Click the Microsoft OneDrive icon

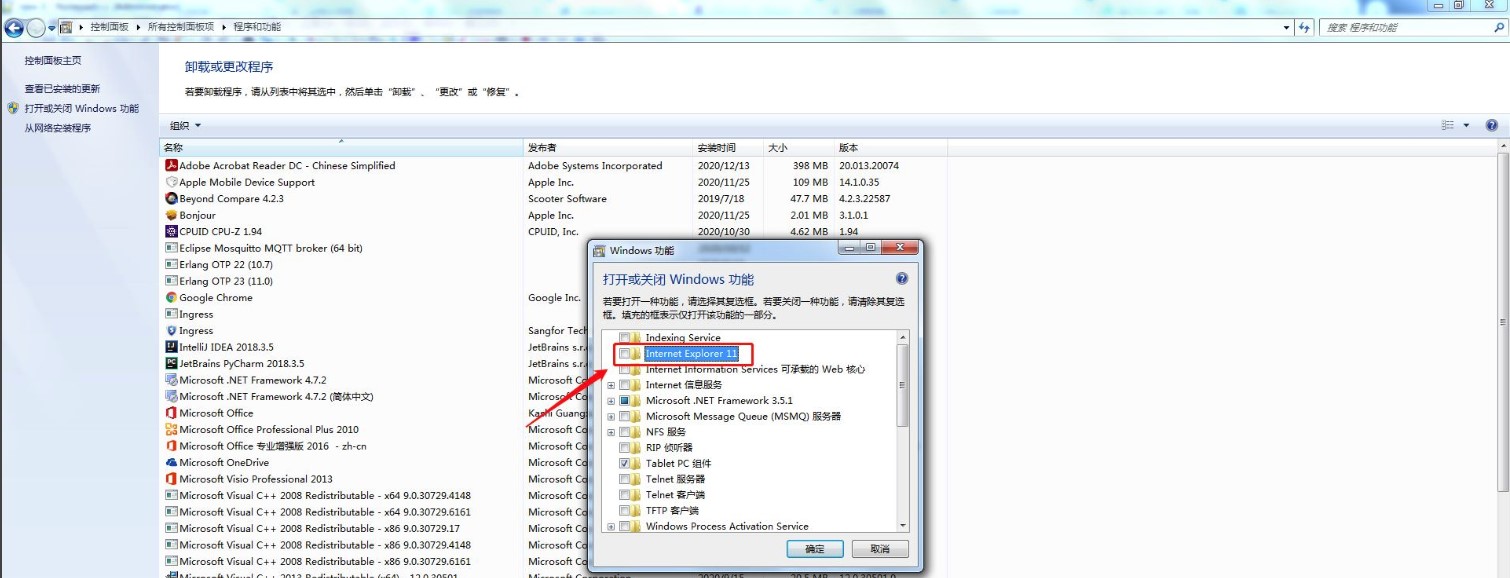pyautogui.click(x=171, y=463)
